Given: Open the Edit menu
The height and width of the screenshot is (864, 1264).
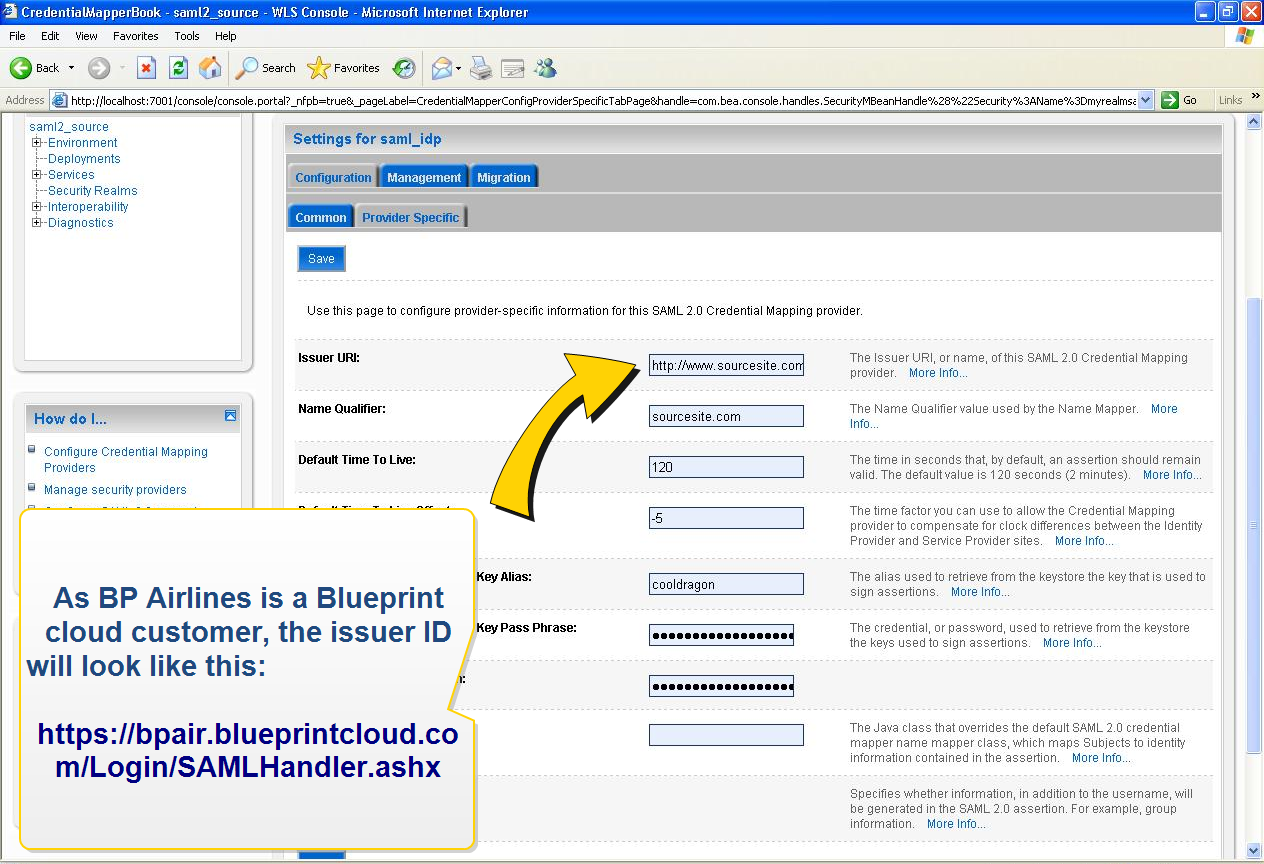Looking at the screenshot, I should pyautogui.click(x=50, y=36).
